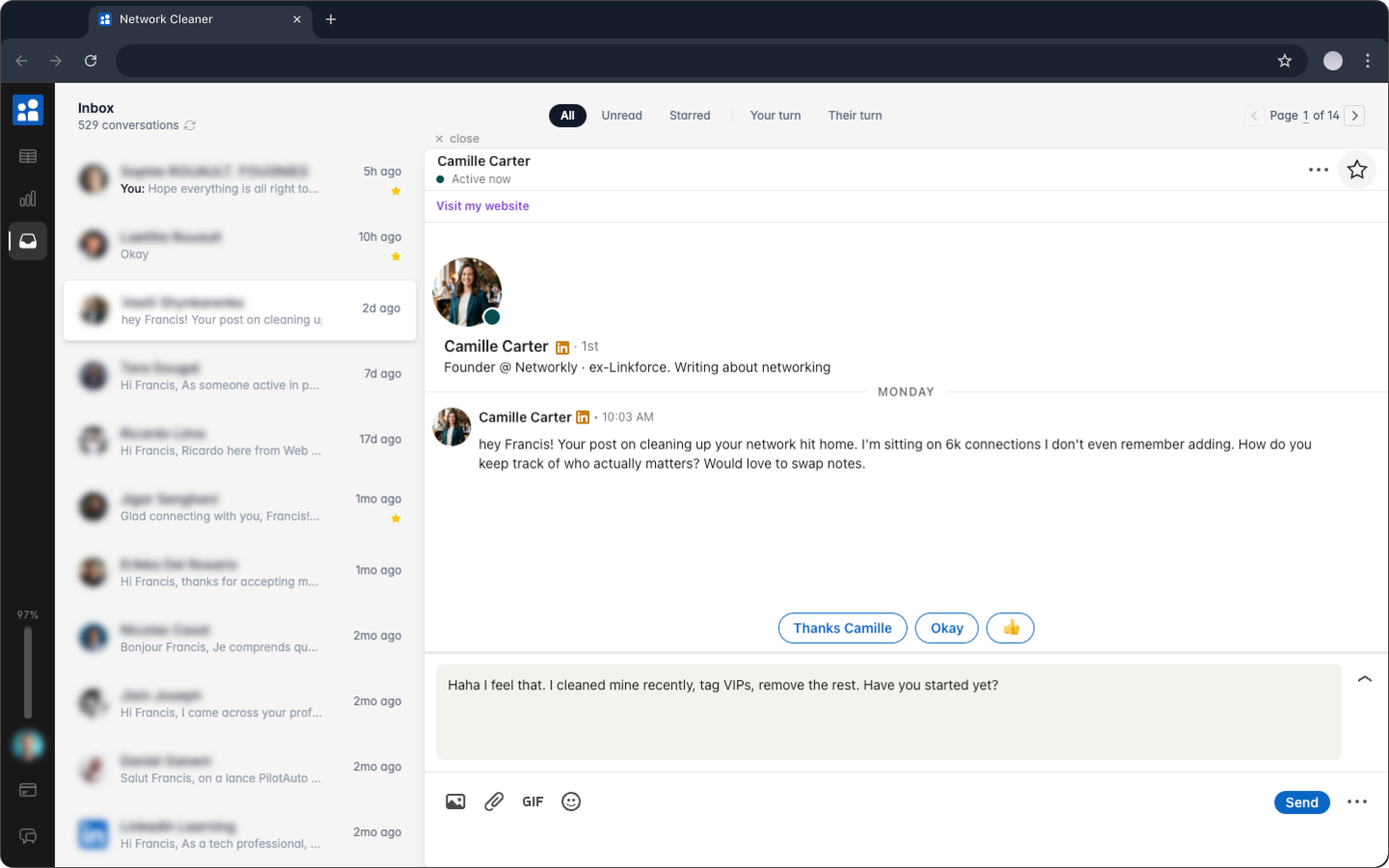
Task: Select the inbox tray icon in sidebar
Action: 28,241
